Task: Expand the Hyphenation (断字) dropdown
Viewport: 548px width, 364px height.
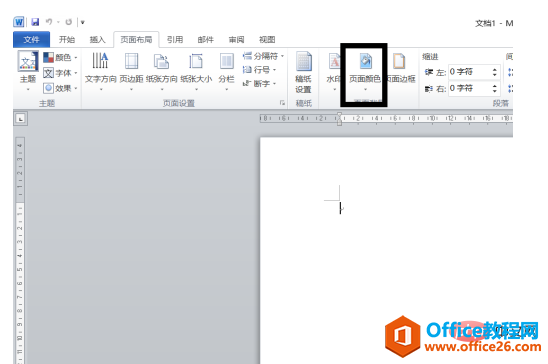Action: [259, 84]
